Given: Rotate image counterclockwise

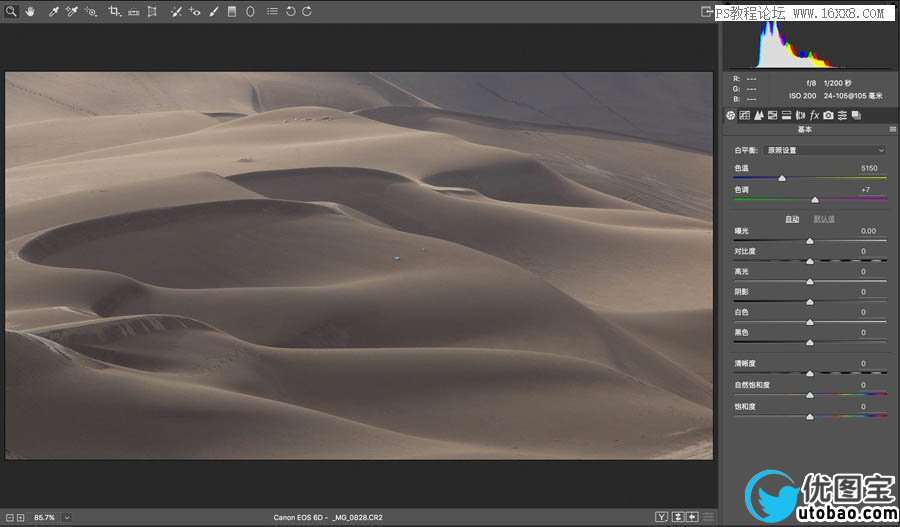Looking at the screenshot, I should point(290,11).
